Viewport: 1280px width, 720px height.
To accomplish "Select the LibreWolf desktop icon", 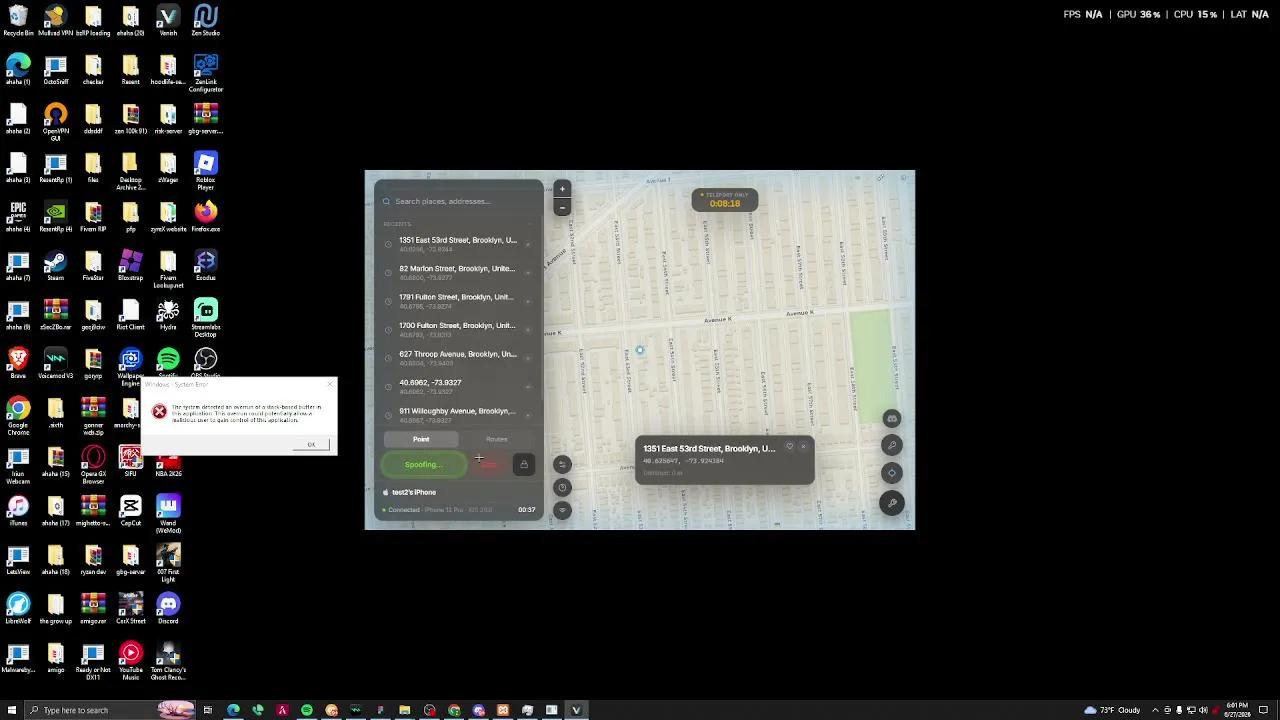I will (x=18, y=608).
